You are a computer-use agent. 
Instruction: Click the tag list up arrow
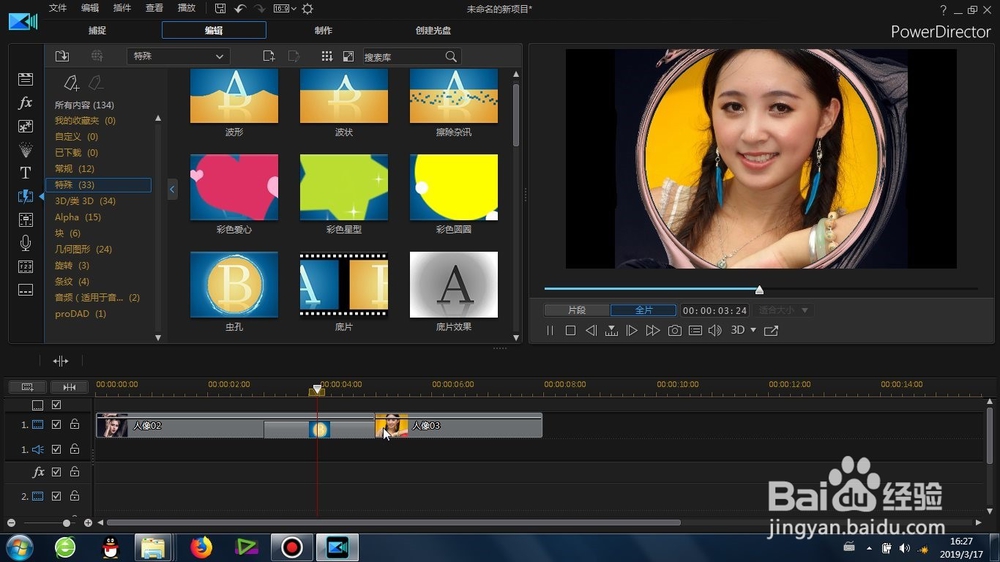(x=158, y=119)
